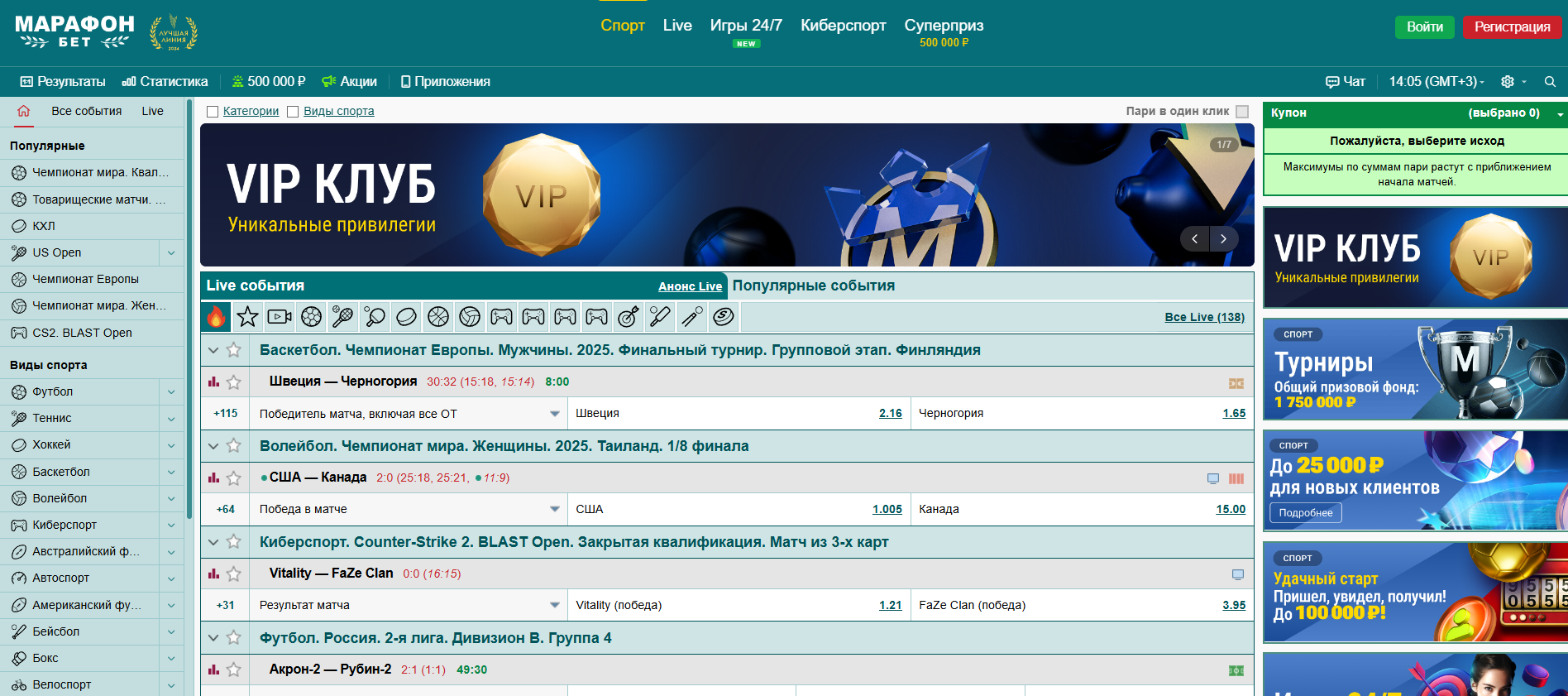Filter live events by football icon
Viewport: 1568px width, 696px height.
311,316
